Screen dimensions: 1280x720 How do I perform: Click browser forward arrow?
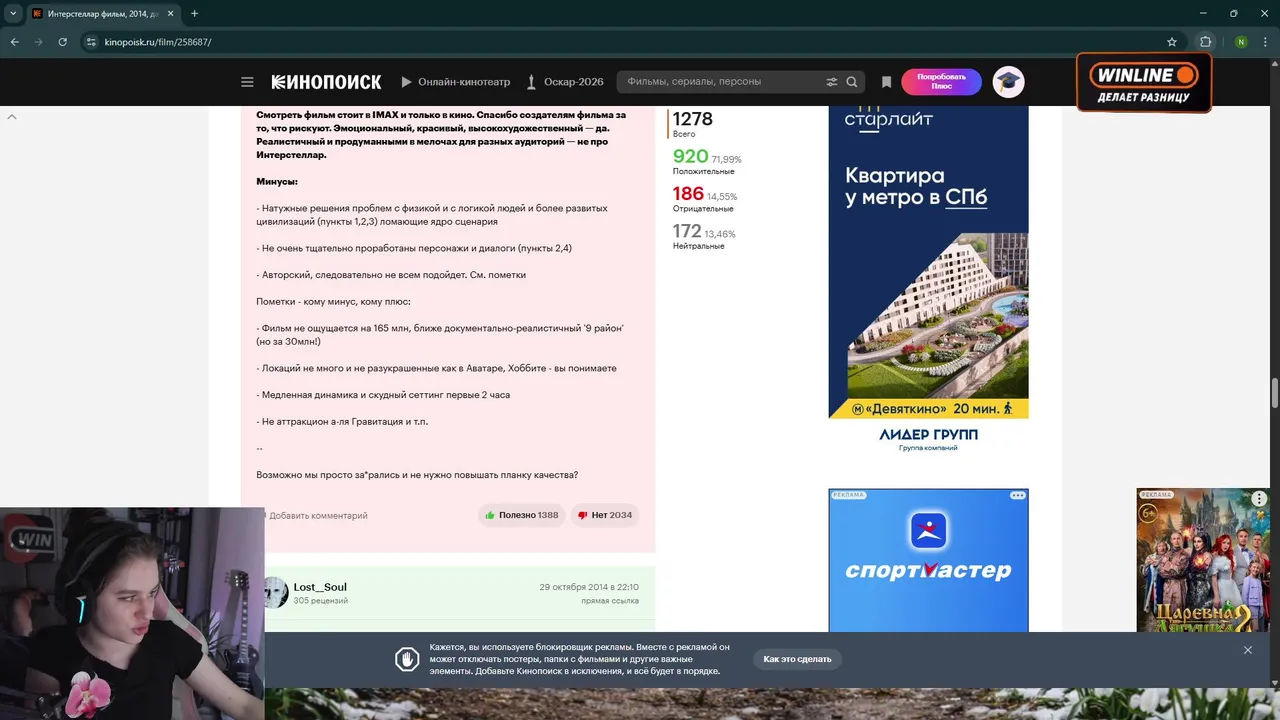38,42
